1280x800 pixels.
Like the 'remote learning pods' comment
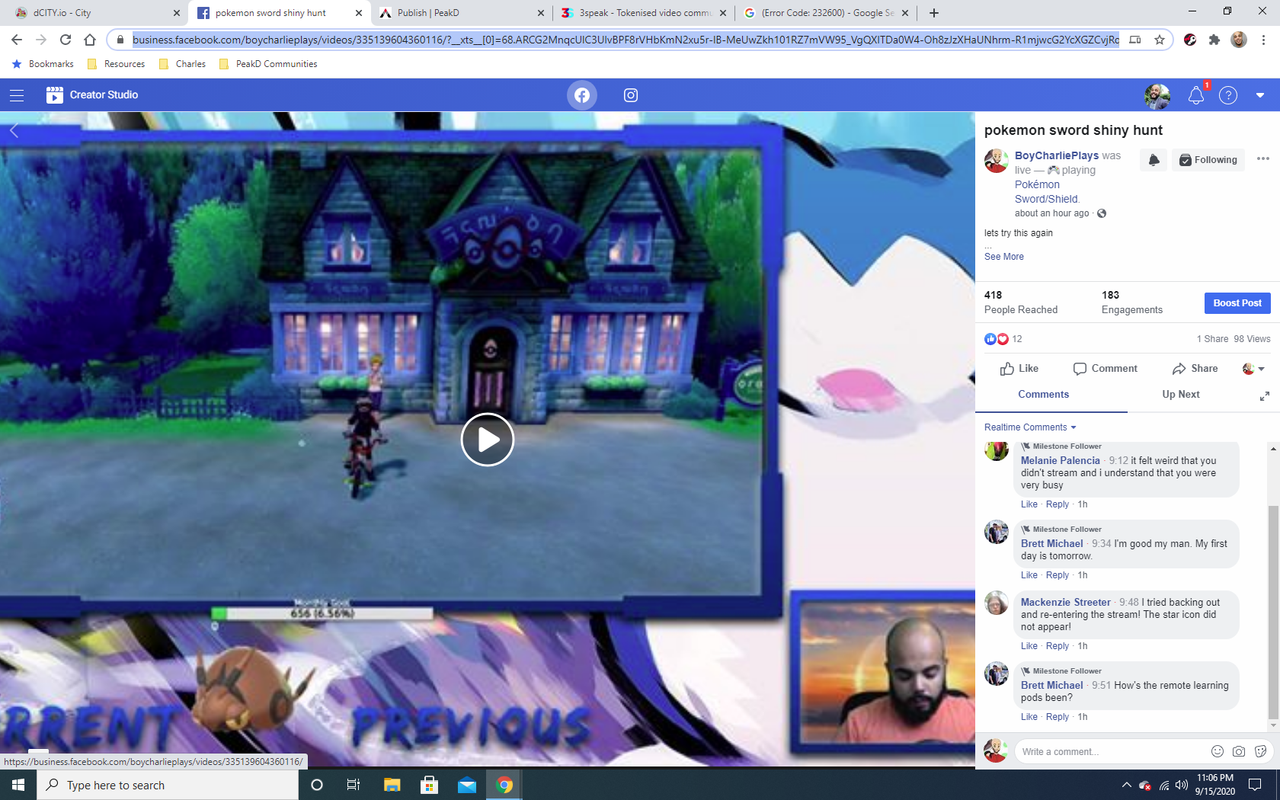1029,717
